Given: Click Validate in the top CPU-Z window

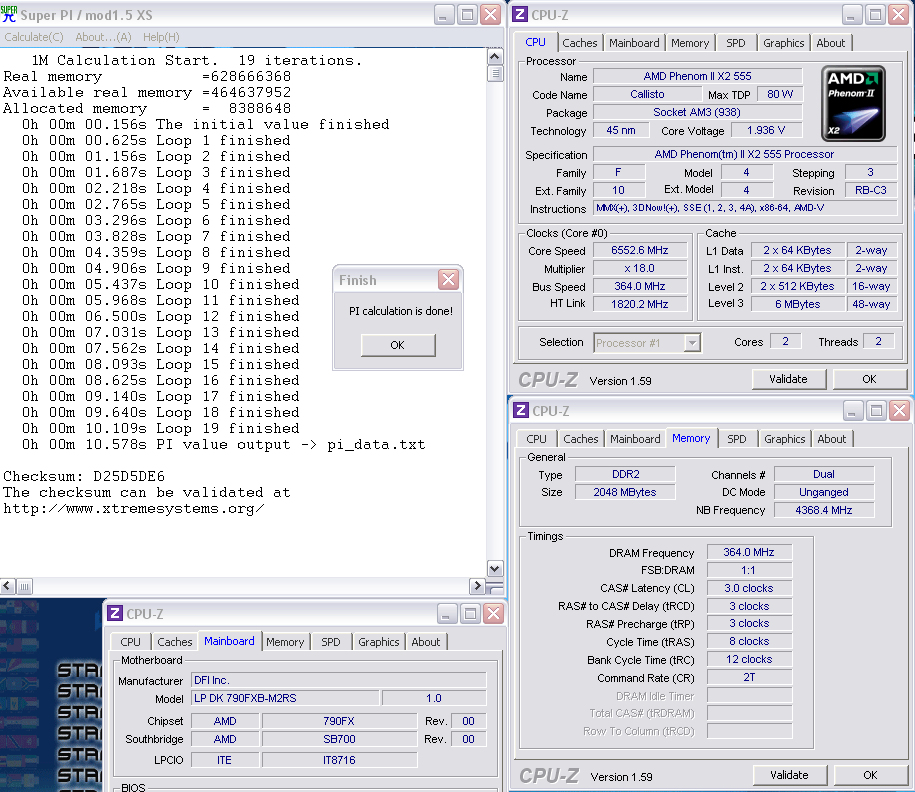Looking at the screenshot, I should (788, 379).
